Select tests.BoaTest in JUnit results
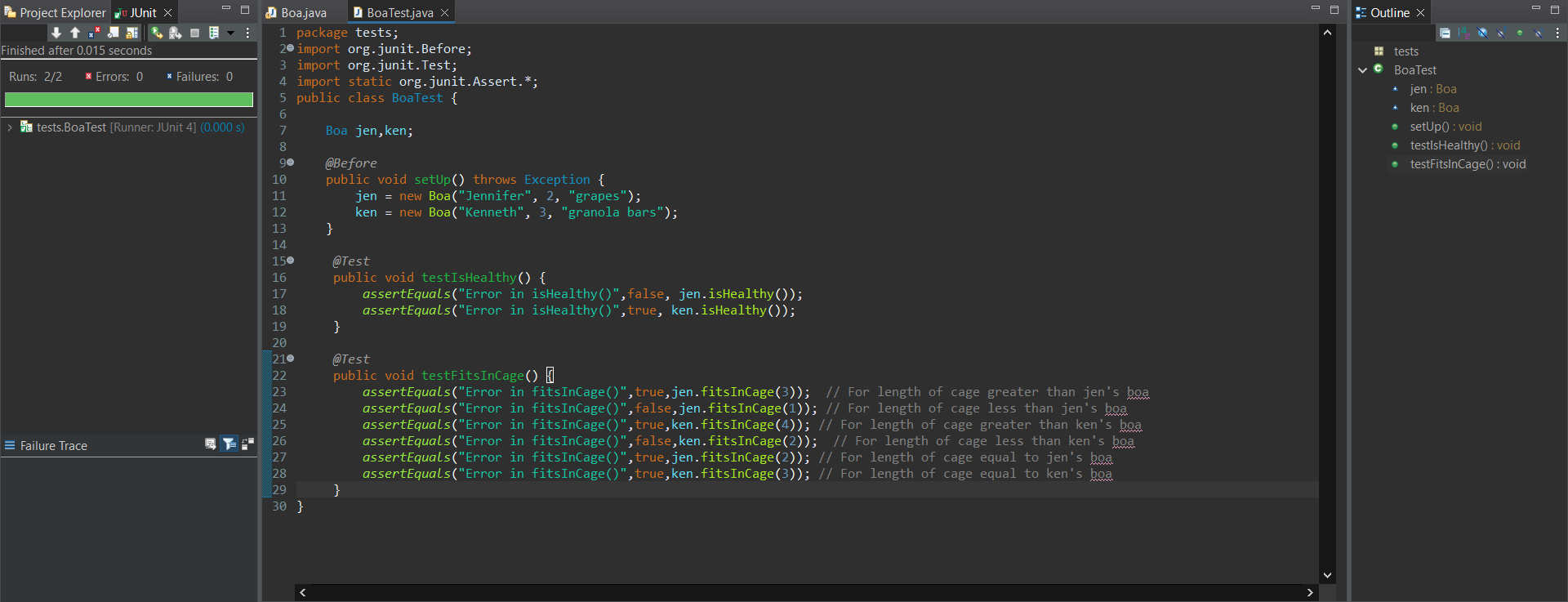The width and height of the screenshot is (1568, 602). tap(132, 127)
